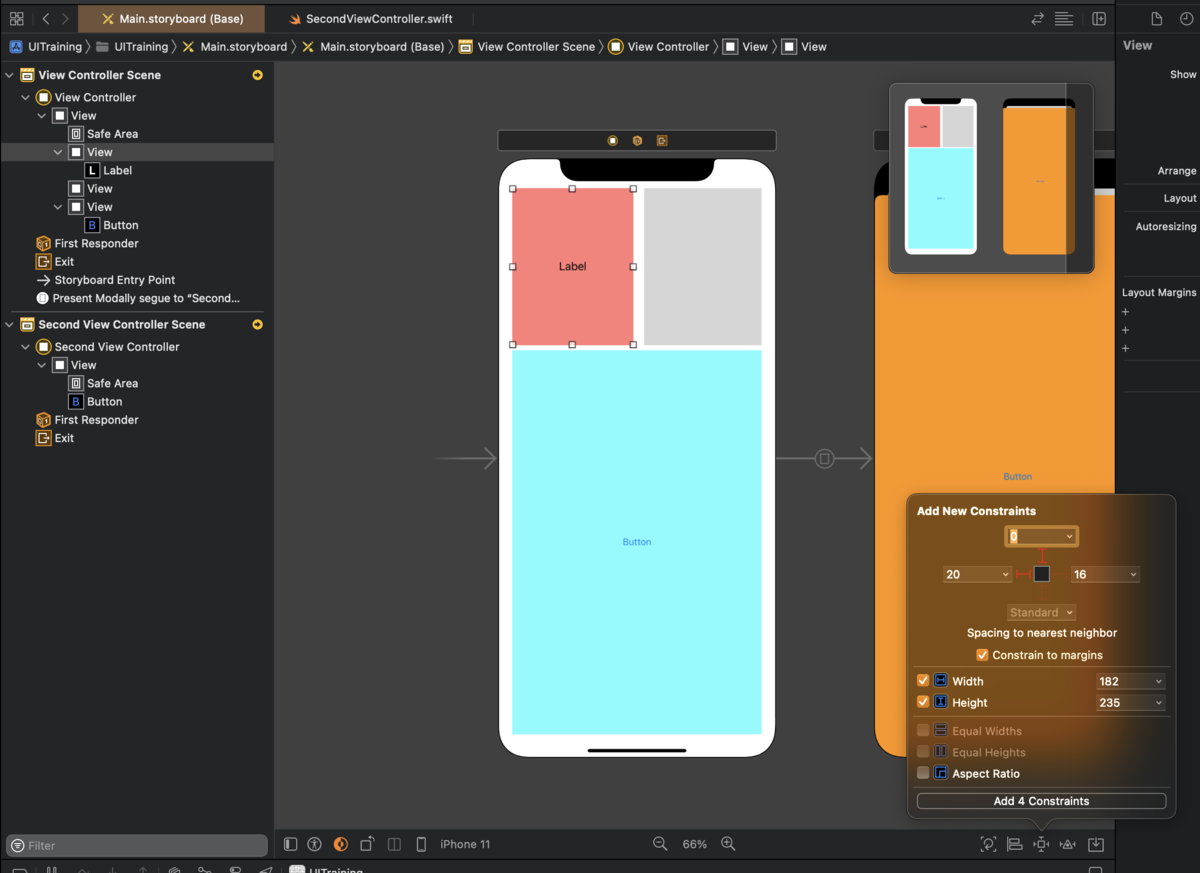Image resolution: width=1200 pixels, height=873 pixels.
Task: Open accessibility appearance options
Action: (315, 844)
